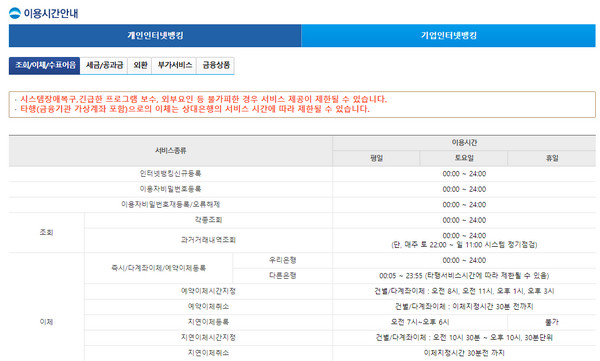Click the 이체 category cell
Image resolution: width=600 pixels, height=361 pixels.
pyautogui.click(x=46, y=322)
